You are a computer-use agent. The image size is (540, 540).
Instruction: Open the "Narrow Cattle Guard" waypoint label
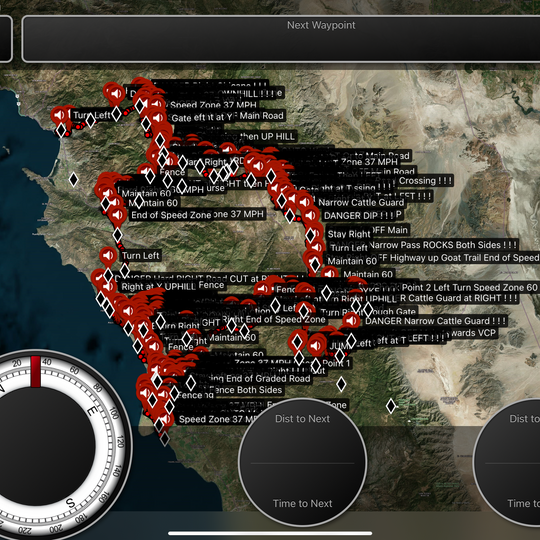click(360, 202)
